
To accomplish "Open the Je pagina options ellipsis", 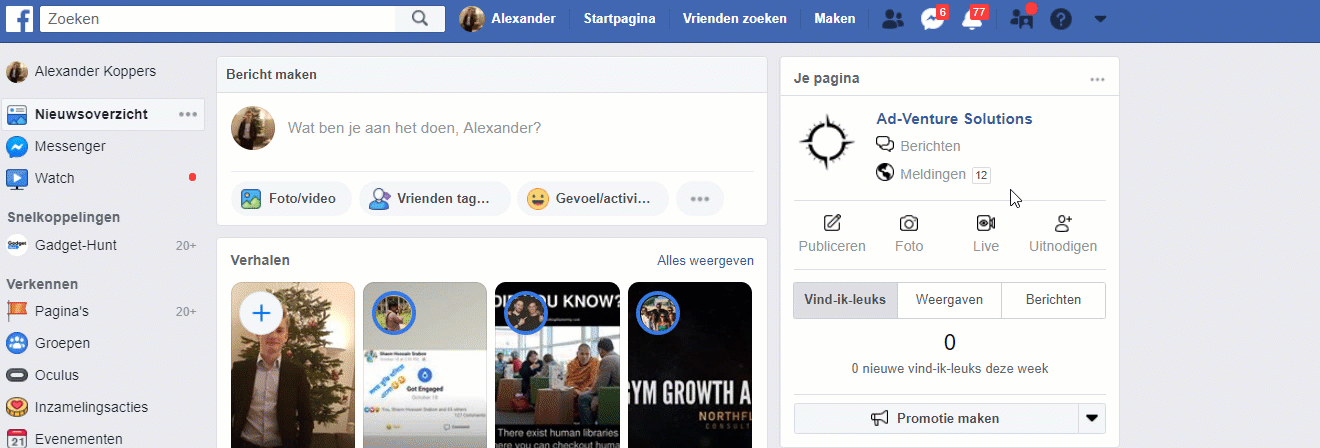I will (1097, 79).
